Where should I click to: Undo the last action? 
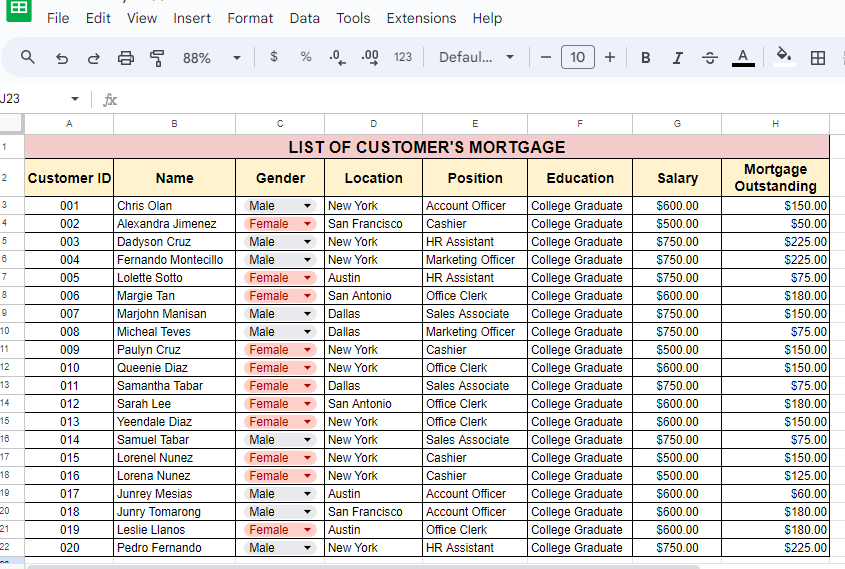tap(62, 58)
